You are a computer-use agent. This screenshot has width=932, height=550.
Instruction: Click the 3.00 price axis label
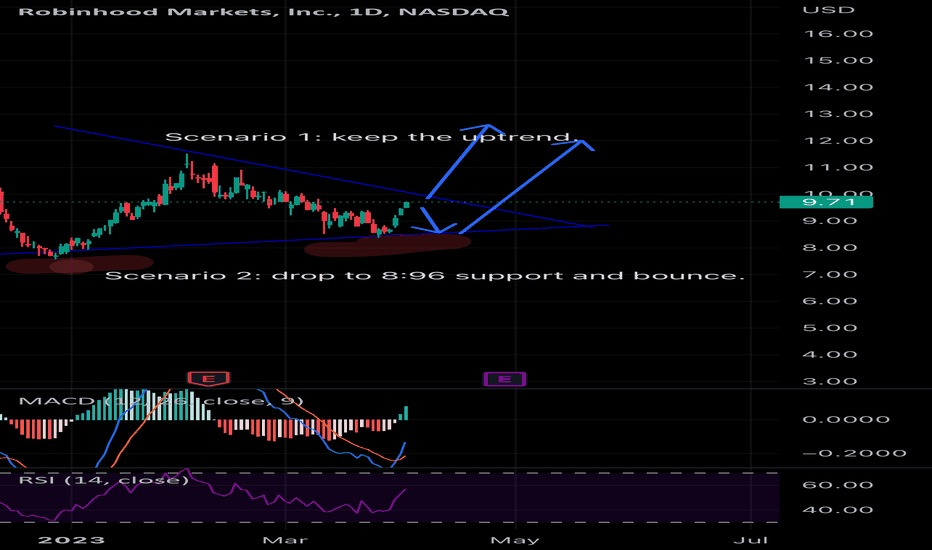coord(830,382)
